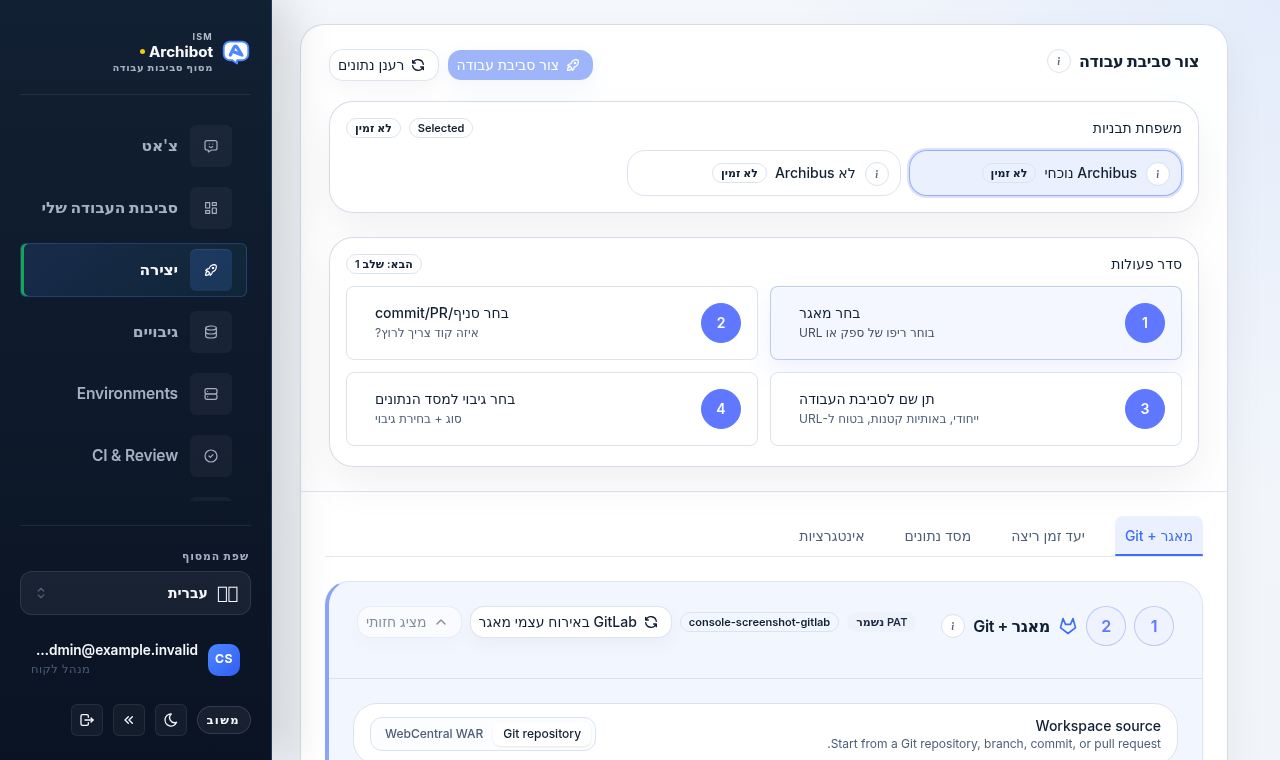The image size is (1280, 760).
Task: Switch to אינטגרציות tab
Action: pyautogui.click(x=831, y=536)
